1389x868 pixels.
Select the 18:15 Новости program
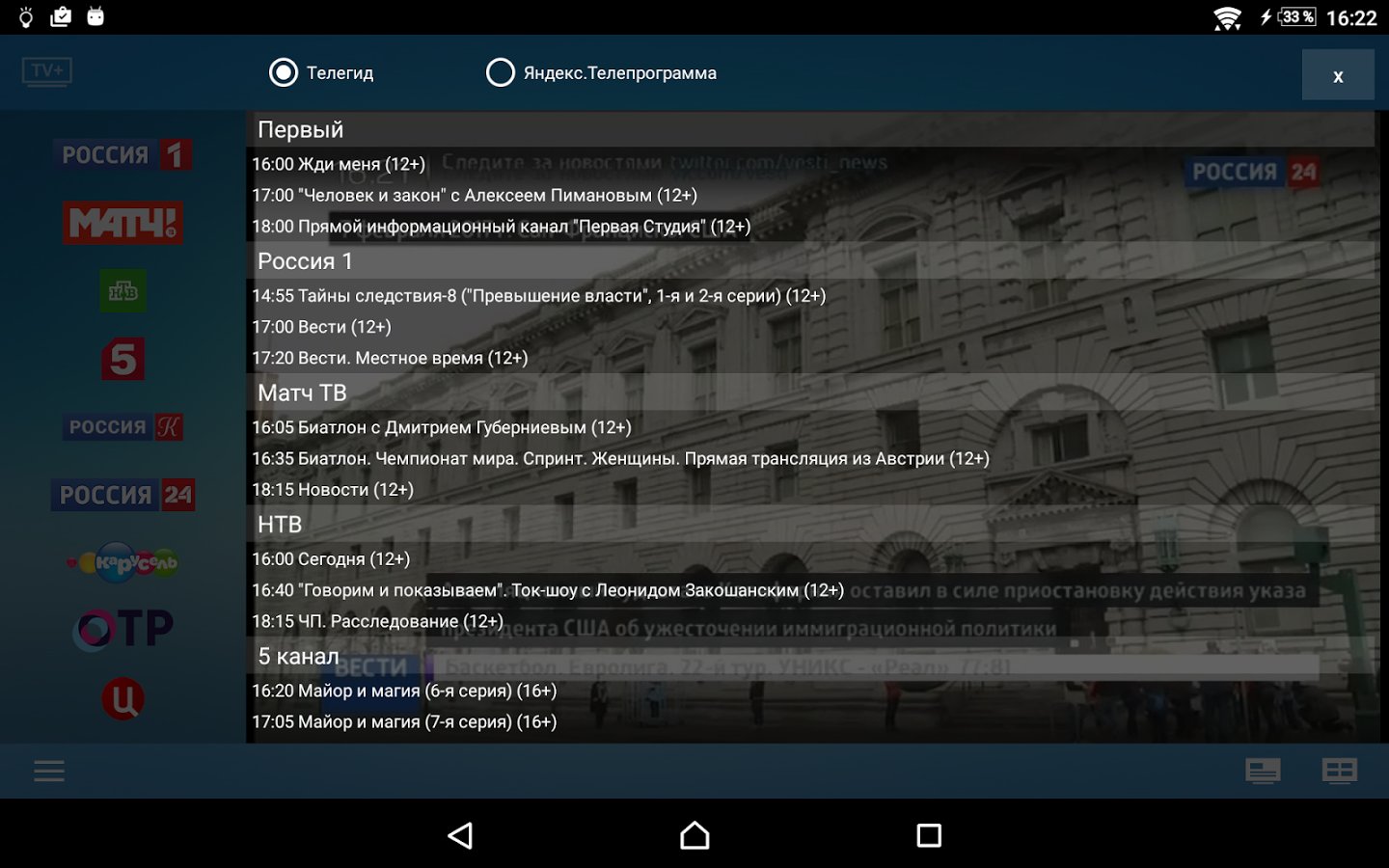(333, 489)
